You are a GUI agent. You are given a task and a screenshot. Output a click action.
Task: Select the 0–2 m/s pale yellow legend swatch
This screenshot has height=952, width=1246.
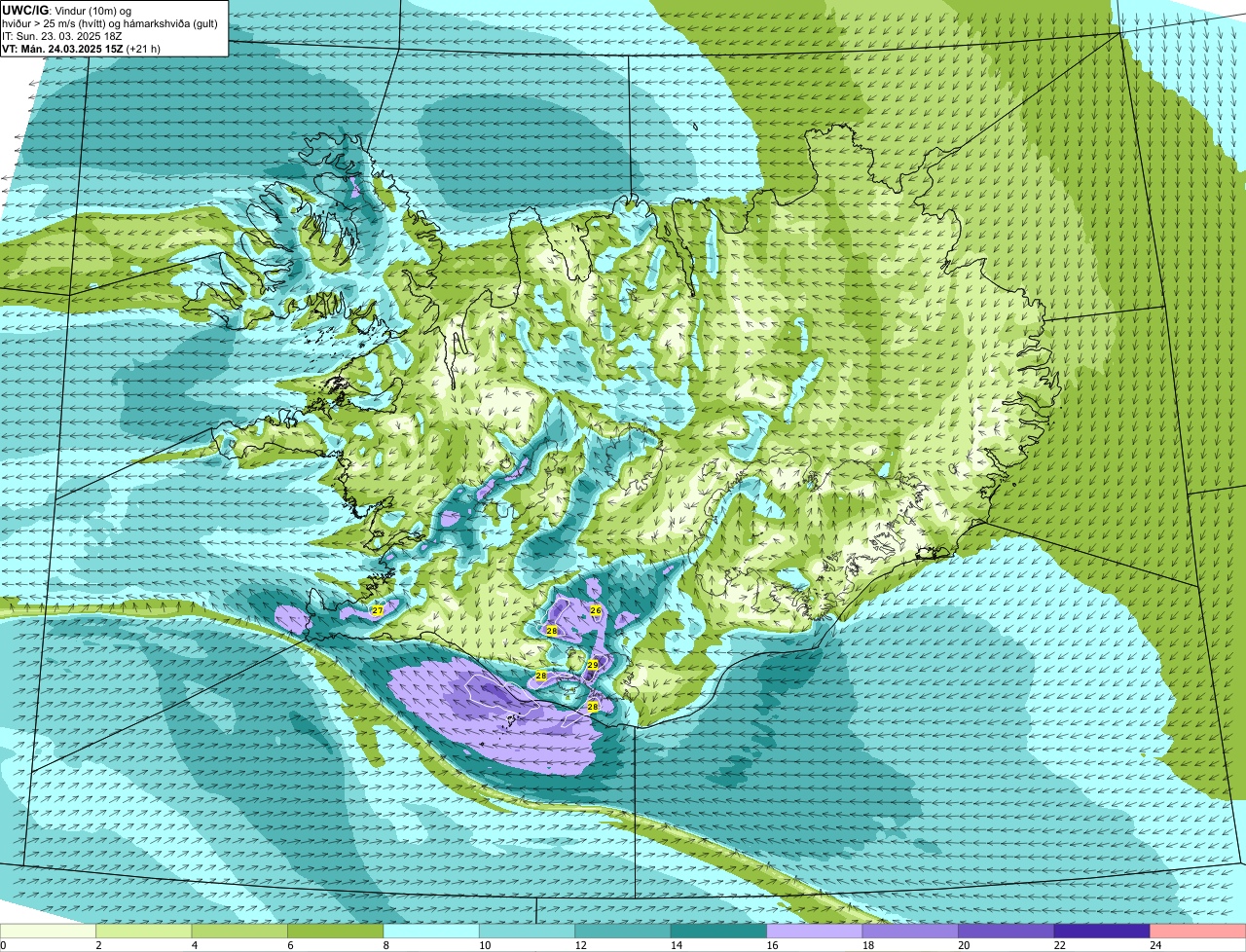49,932
